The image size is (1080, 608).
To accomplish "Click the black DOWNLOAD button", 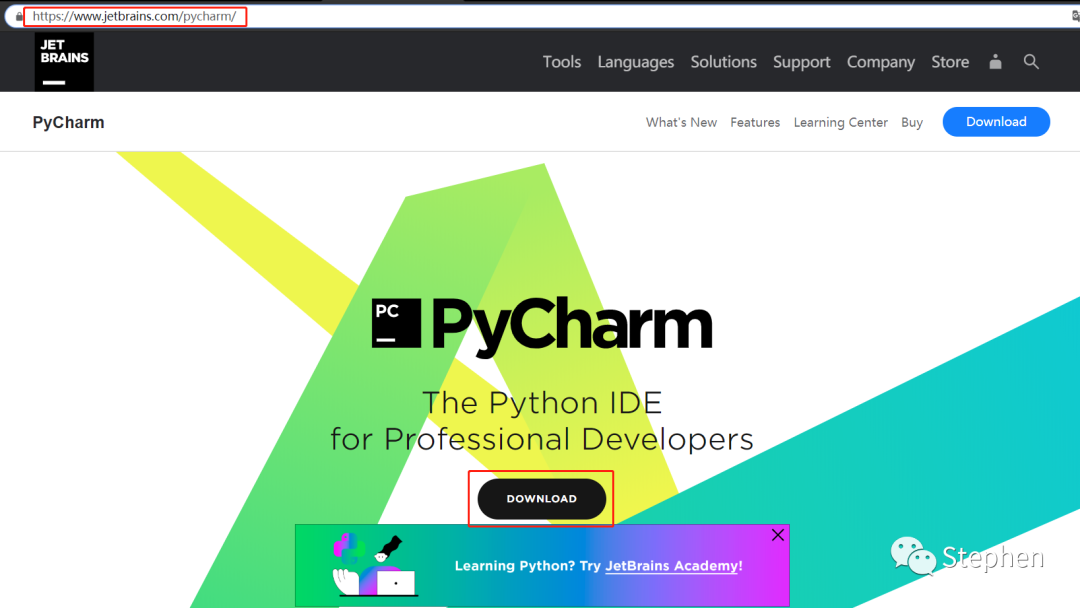I will (x=541, y=499).
